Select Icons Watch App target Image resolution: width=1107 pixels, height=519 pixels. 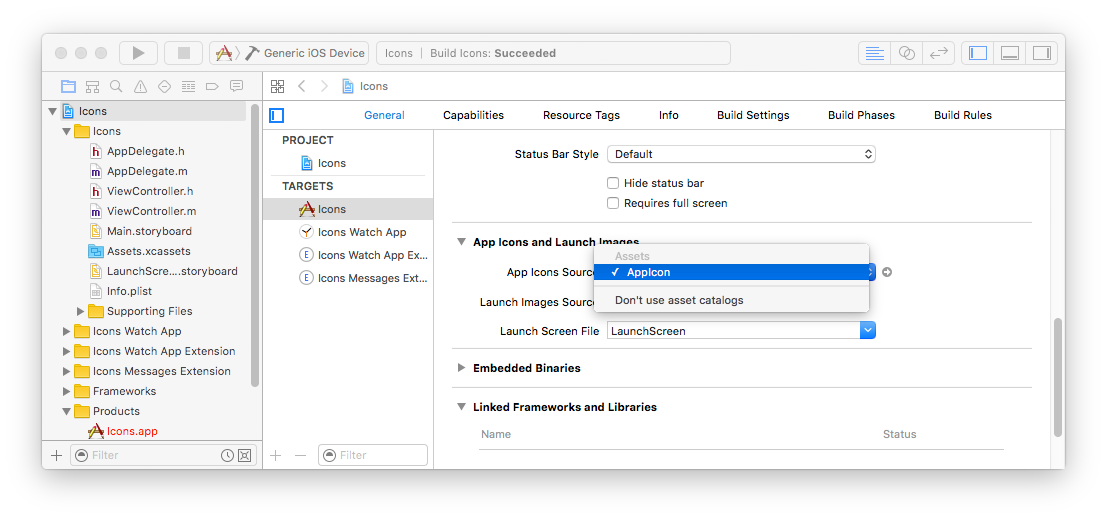coord(361,232)
